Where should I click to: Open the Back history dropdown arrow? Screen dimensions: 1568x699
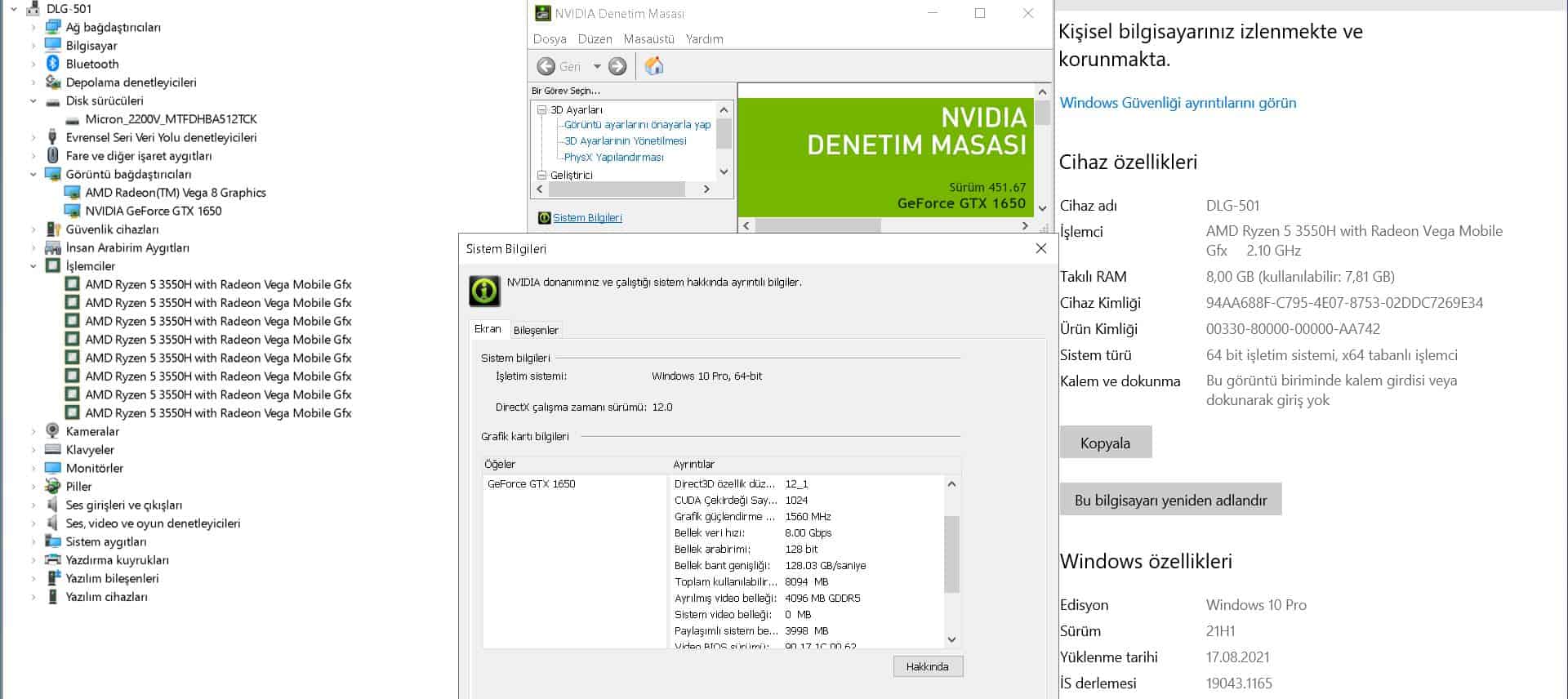tap(597, 67)
